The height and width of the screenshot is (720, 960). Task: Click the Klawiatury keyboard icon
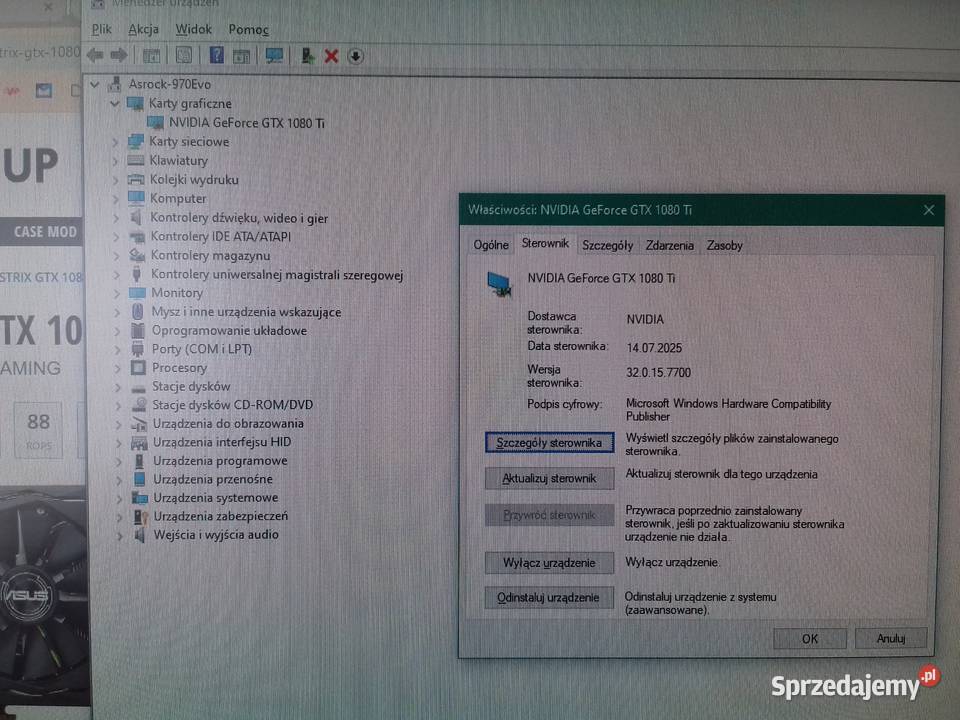click(135, 160)
